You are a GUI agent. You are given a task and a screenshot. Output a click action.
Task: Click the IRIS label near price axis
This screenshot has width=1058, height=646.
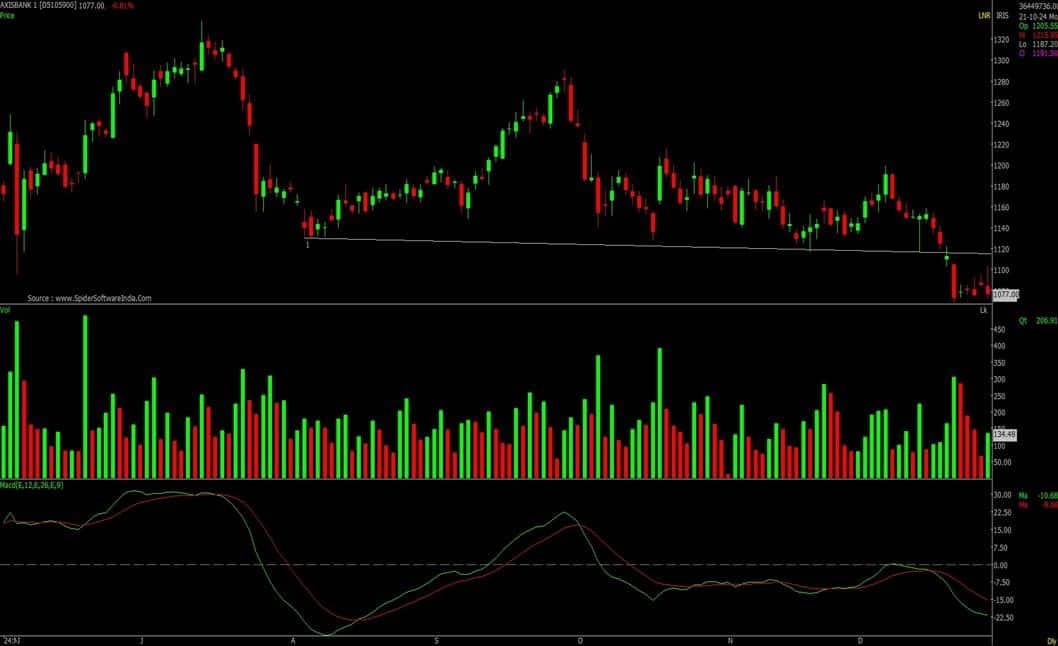coord(1002,17)
